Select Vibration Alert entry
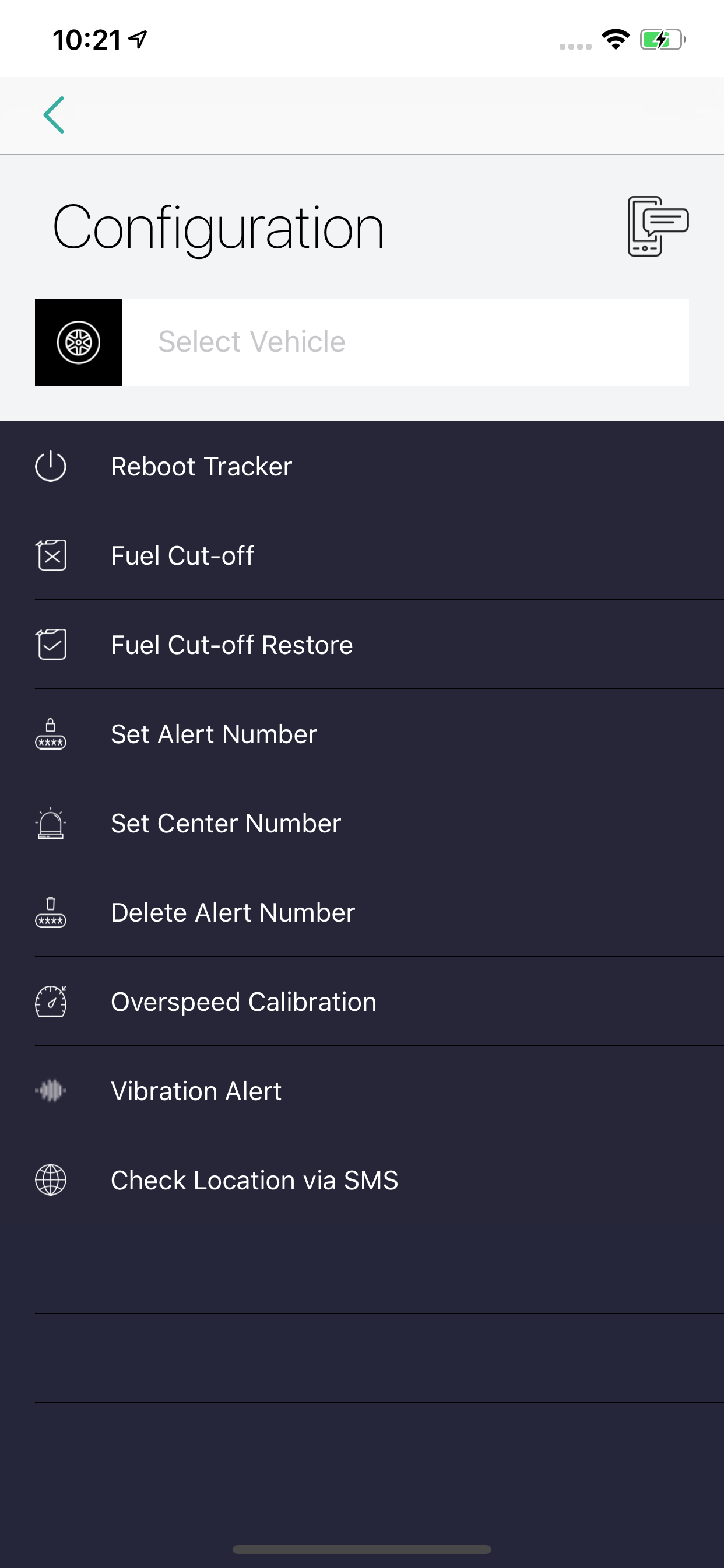 pyautogui.click(x=196, y=1091)
